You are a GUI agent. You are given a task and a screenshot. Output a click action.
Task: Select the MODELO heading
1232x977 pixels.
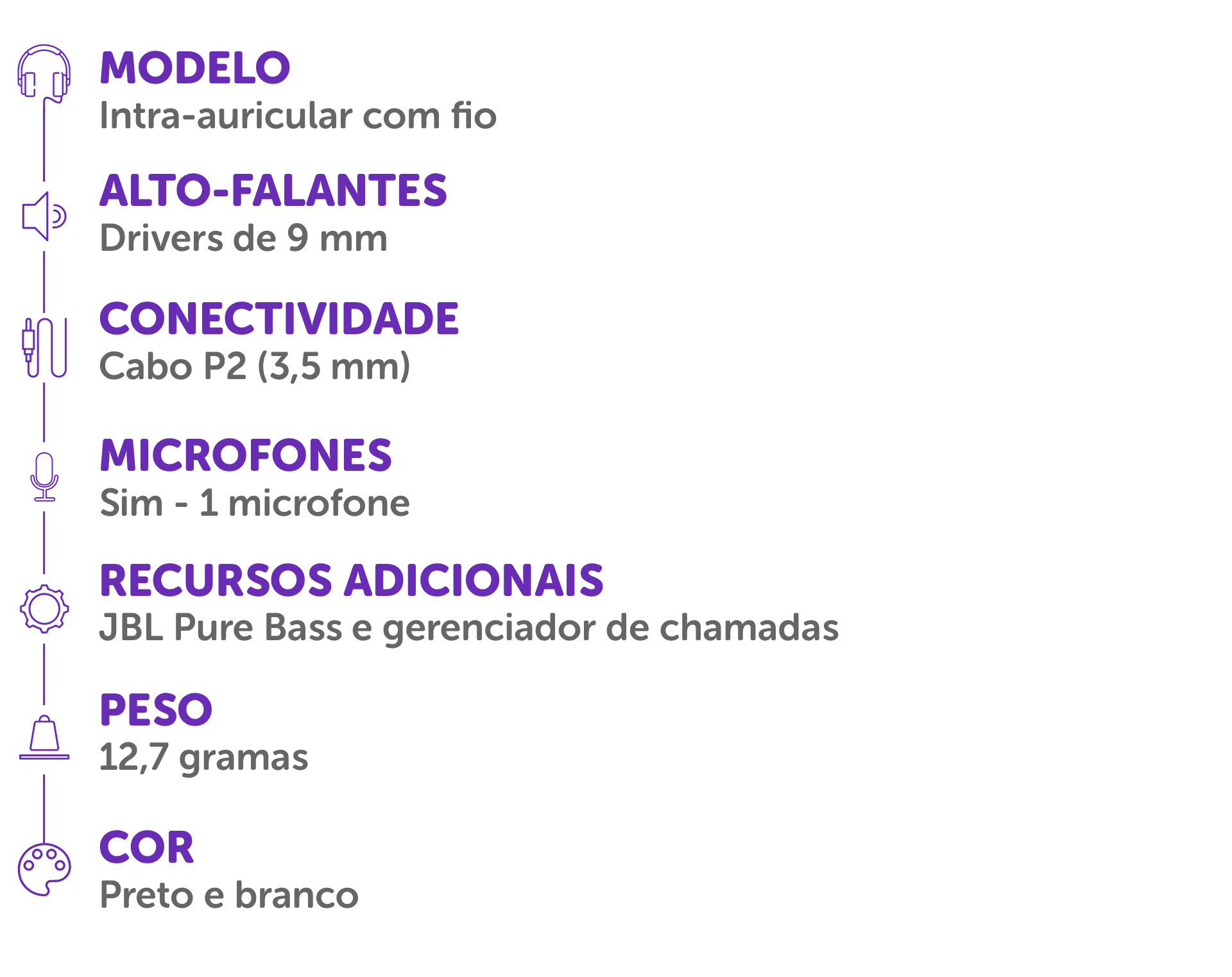195,68
